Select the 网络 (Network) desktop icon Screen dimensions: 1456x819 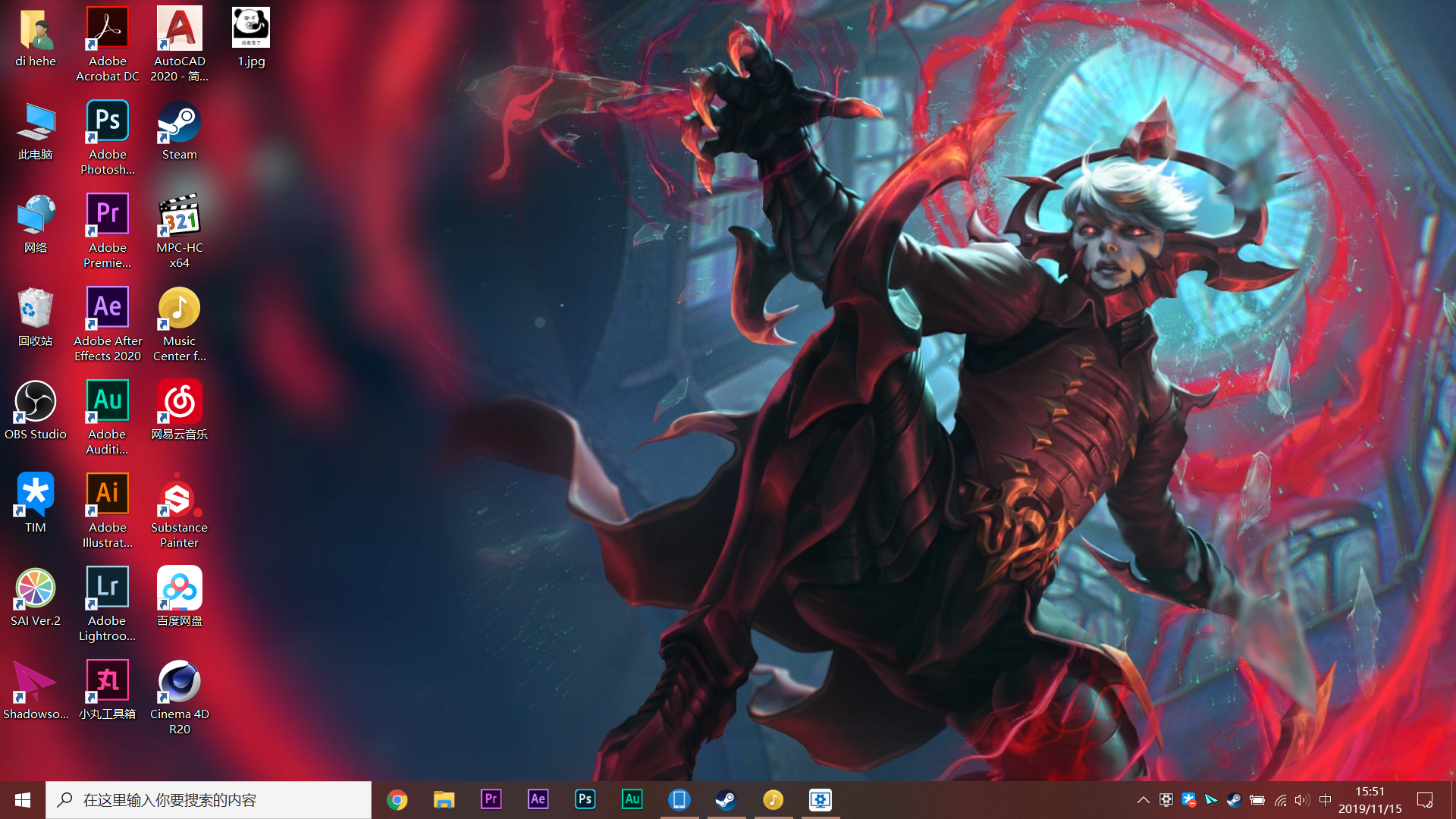click(x=36, y=224)
